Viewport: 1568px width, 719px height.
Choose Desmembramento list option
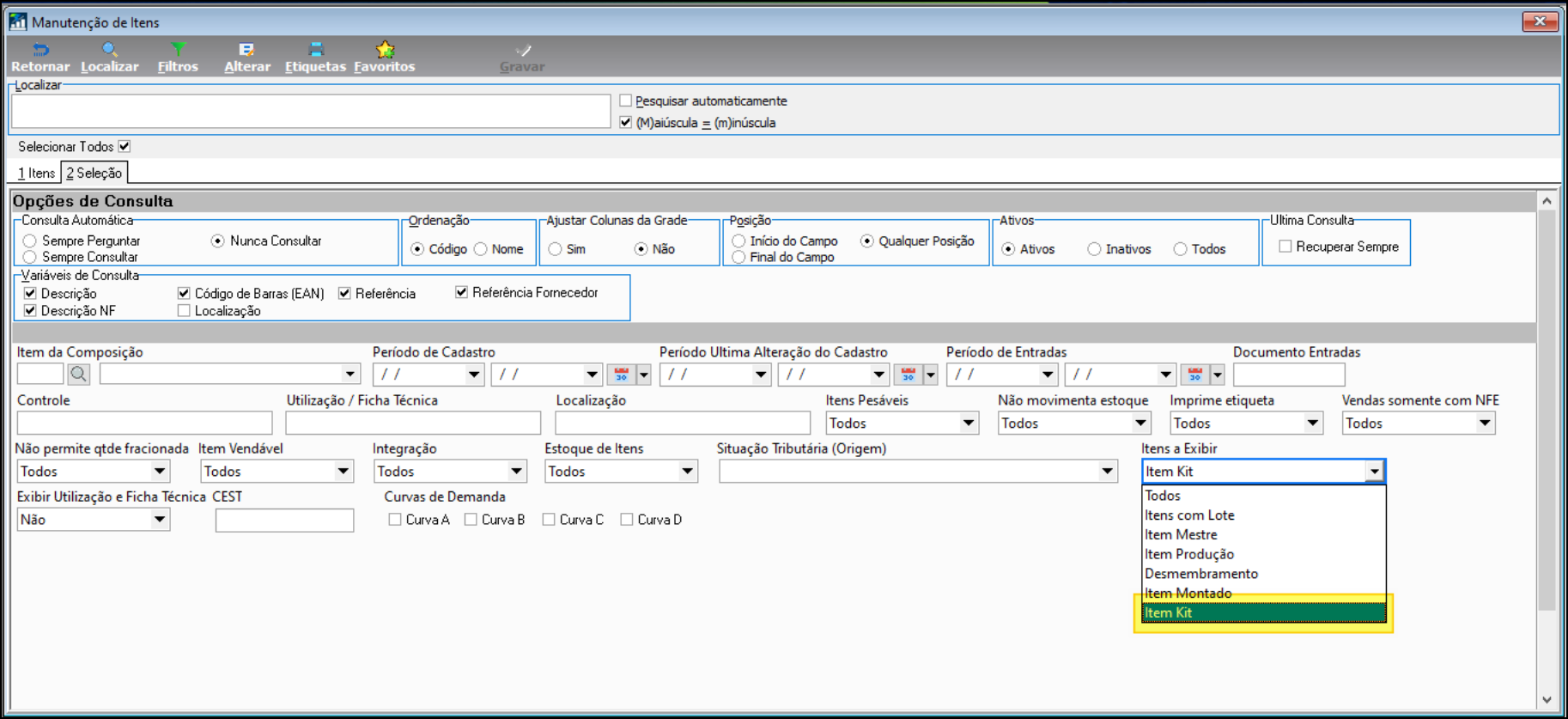tap(1264, 574)
